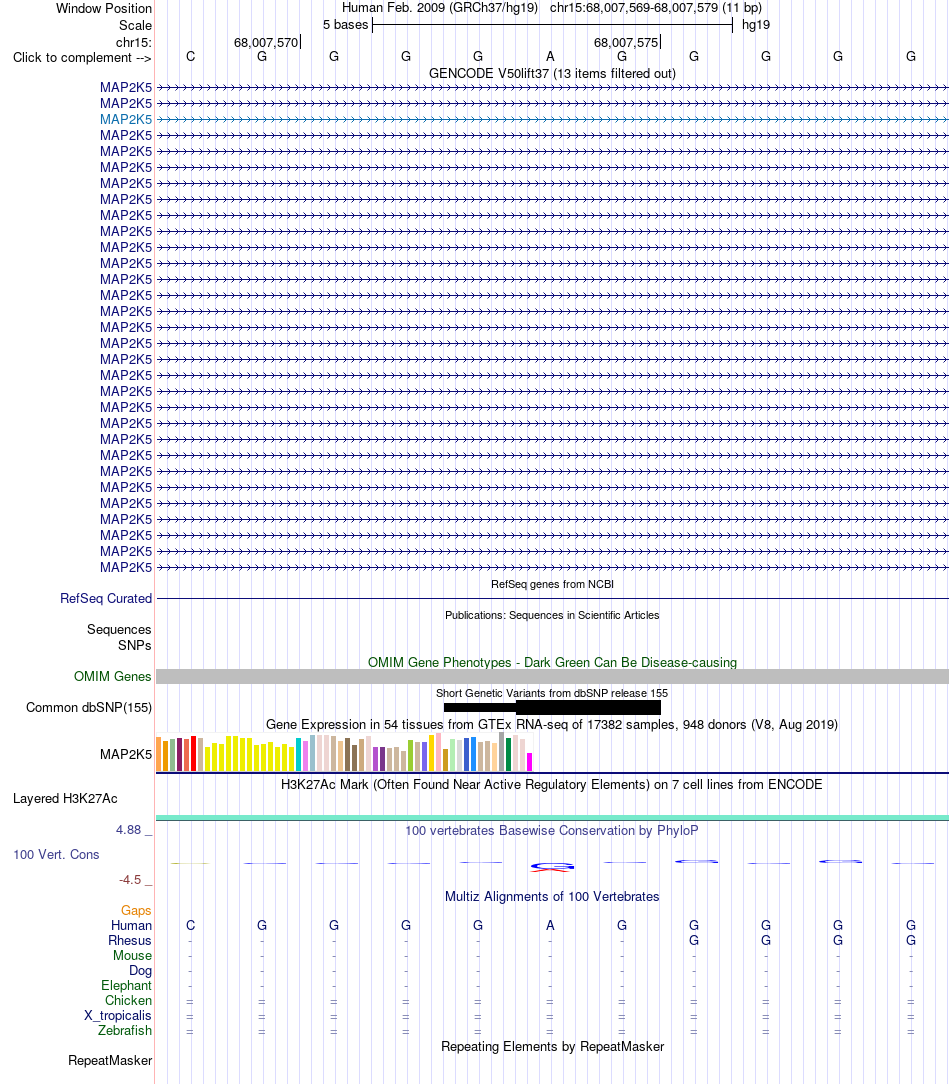Click the thin black dbSNP variant bar
This screenshot has width=950, height=1084.
480,707
